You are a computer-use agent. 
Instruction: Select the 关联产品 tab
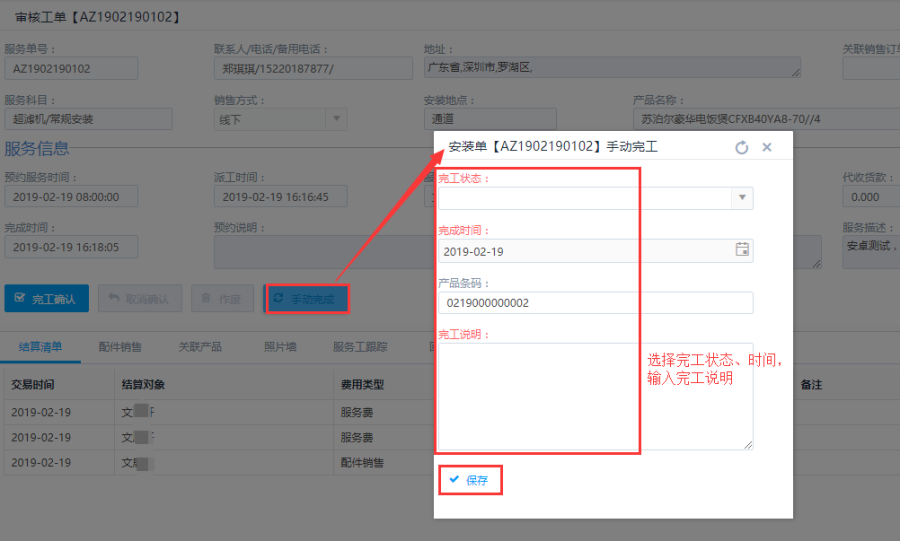200,347
